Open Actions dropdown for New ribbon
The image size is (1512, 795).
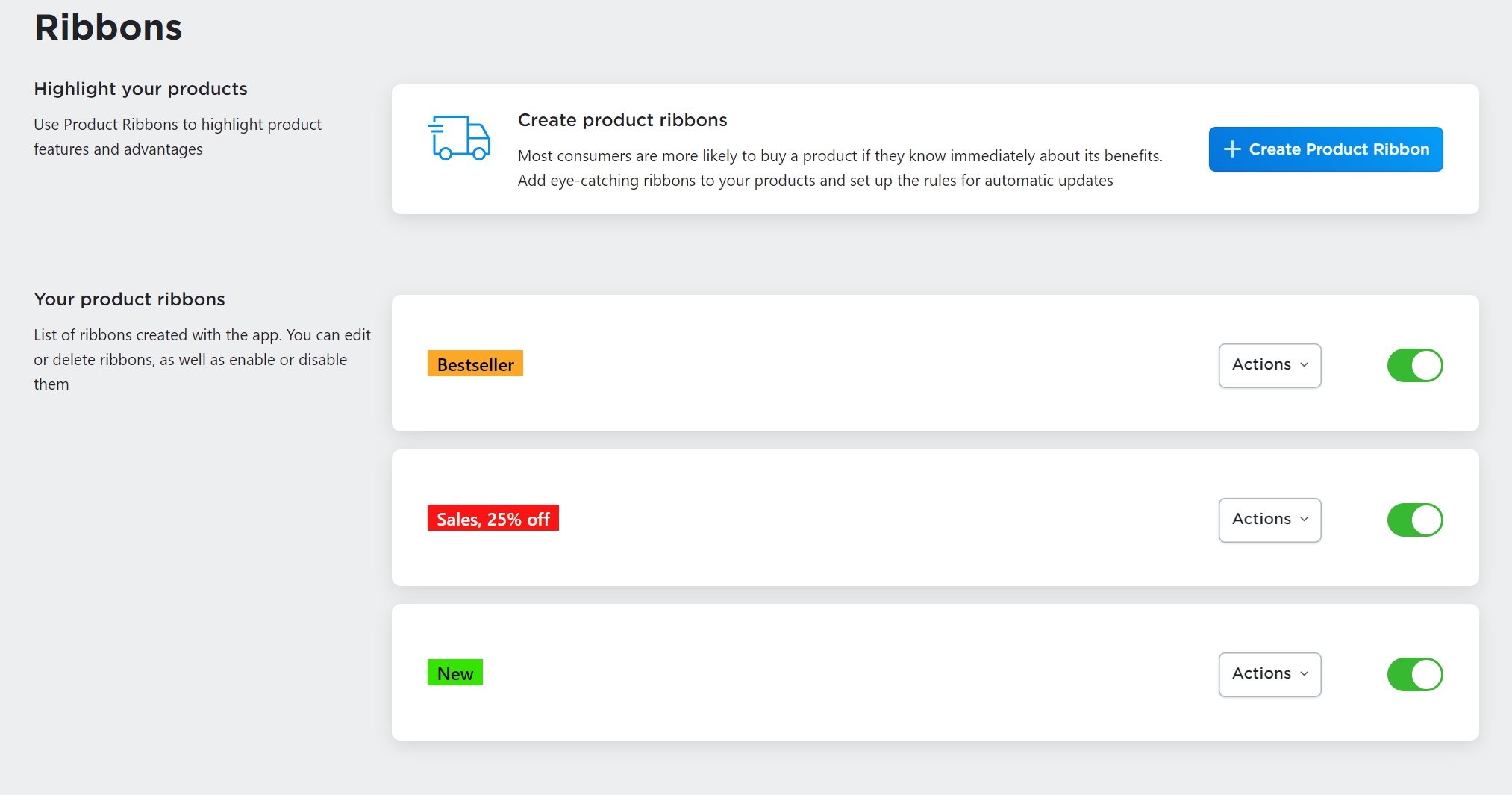1269,675
